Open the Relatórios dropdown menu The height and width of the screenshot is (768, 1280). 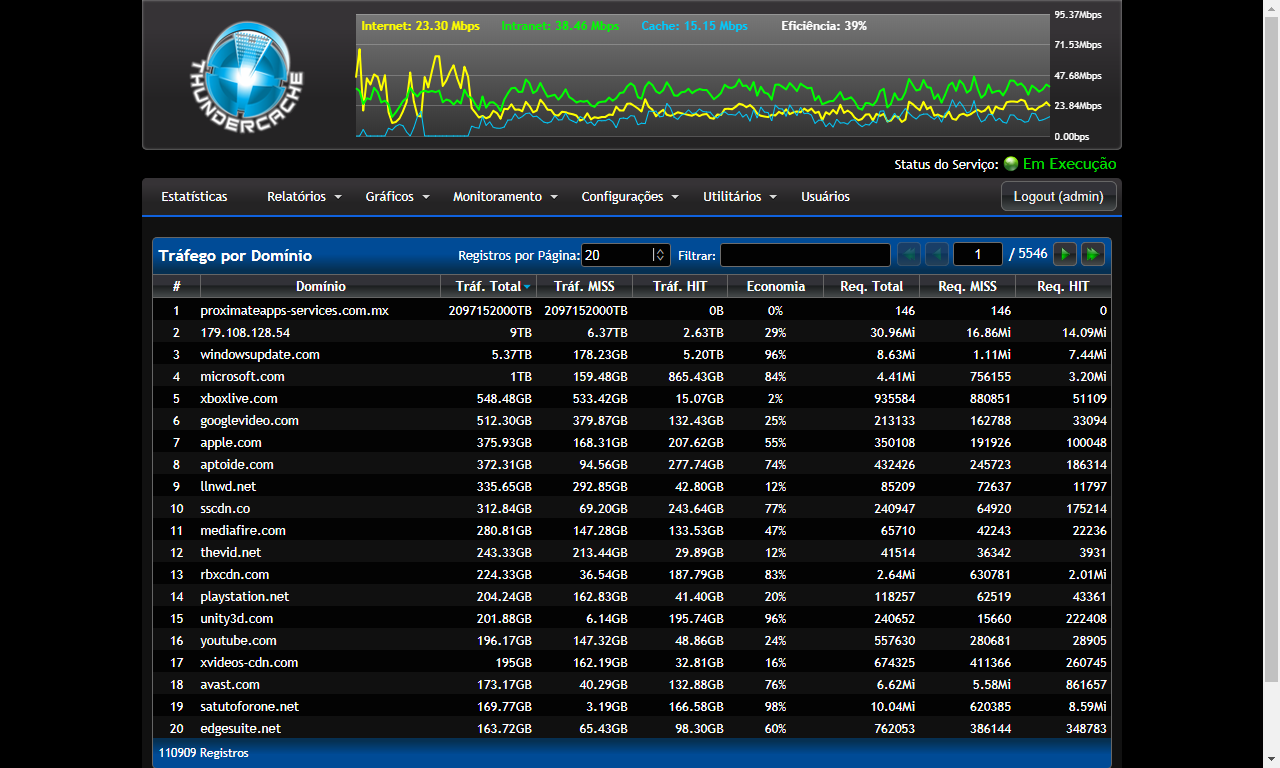[304, 197]
